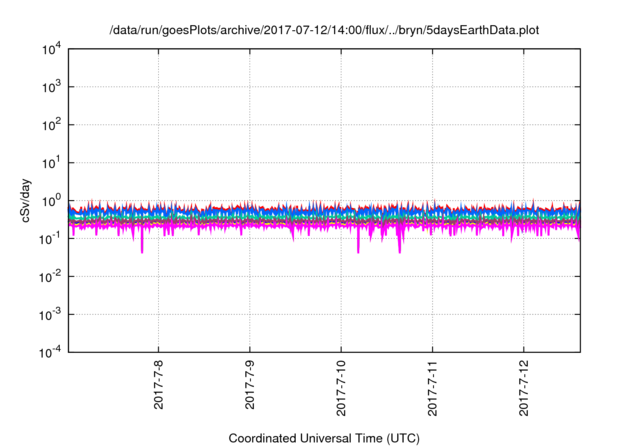Click the 10^1 y-axis tick label
The height and width of the screenshot is (448, 640).
tap(52, 163)
